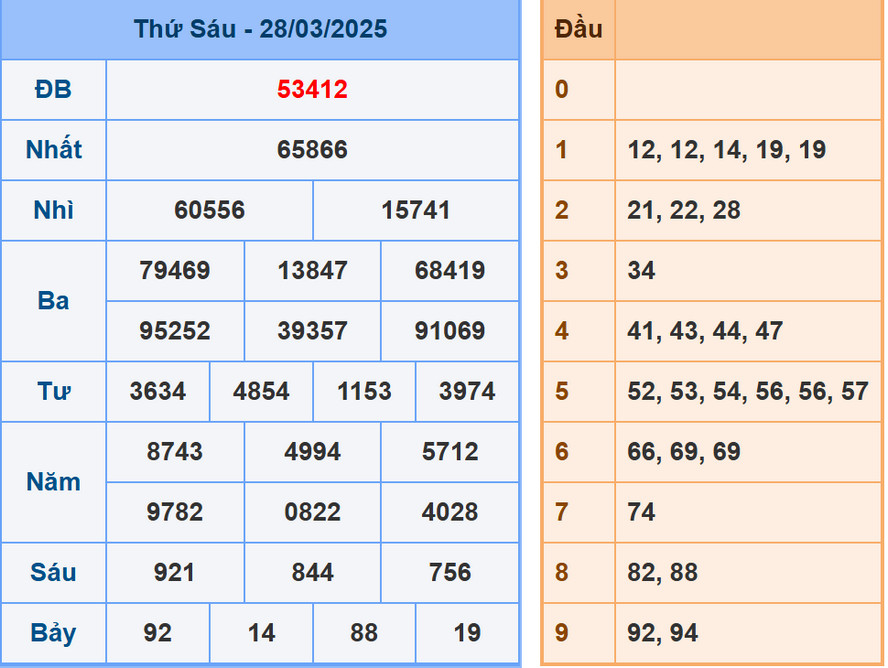This screenshot has height=668, width=888.
Task: Select sixth prize number 844
Action: point(312,573)
